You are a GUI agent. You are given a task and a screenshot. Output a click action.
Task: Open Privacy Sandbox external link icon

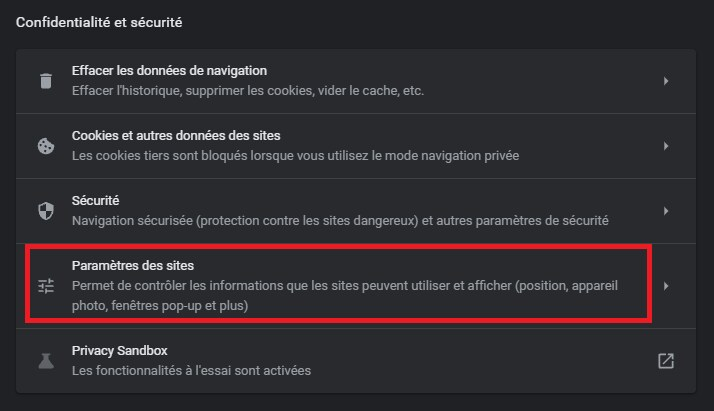point(666,361)
